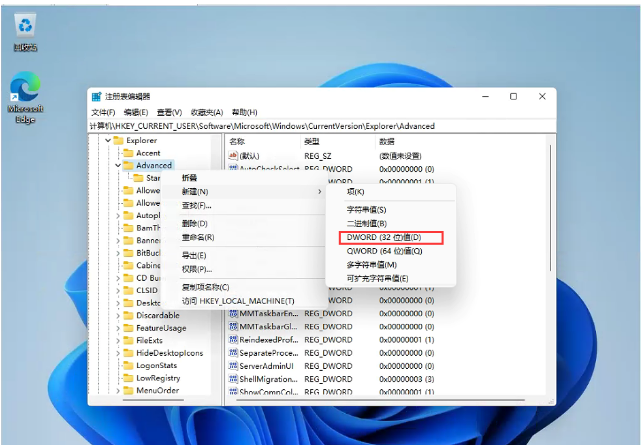Open the Microsoft Edge desktop icon
Viewport: 642px width, 445px height.
pos(25,90)
